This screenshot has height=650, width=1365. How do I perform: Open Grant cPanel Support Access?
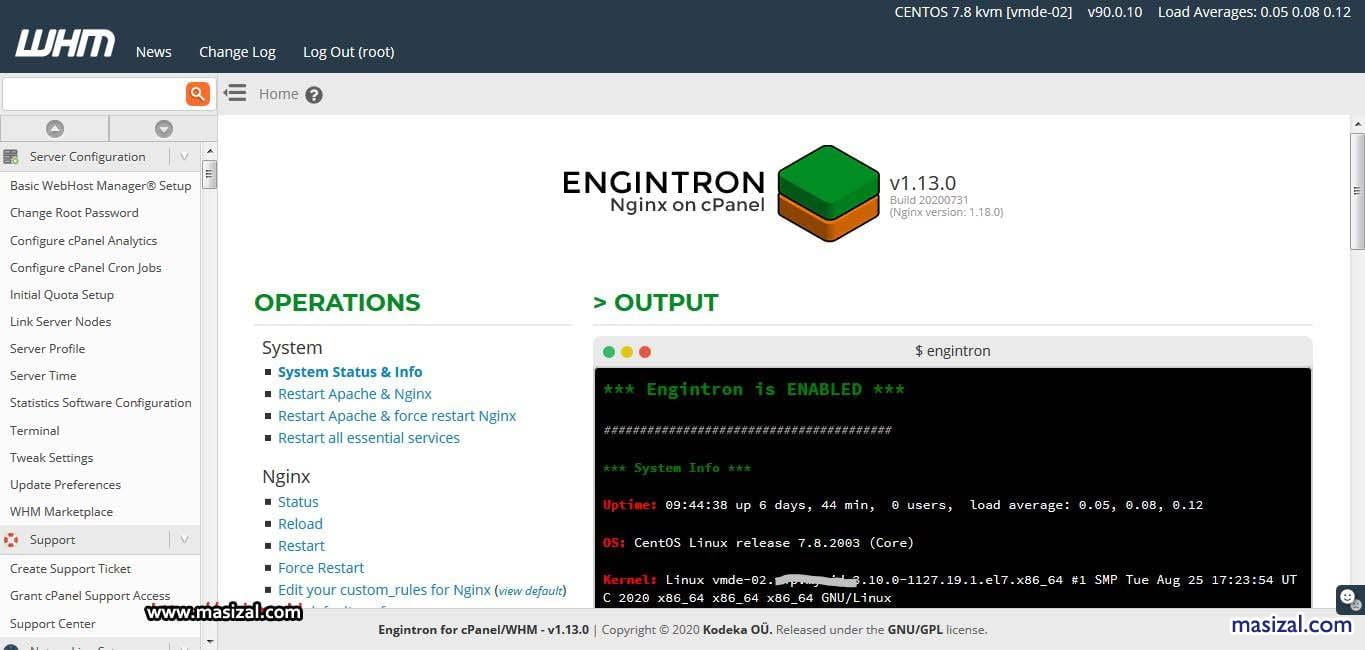[90, 596]
